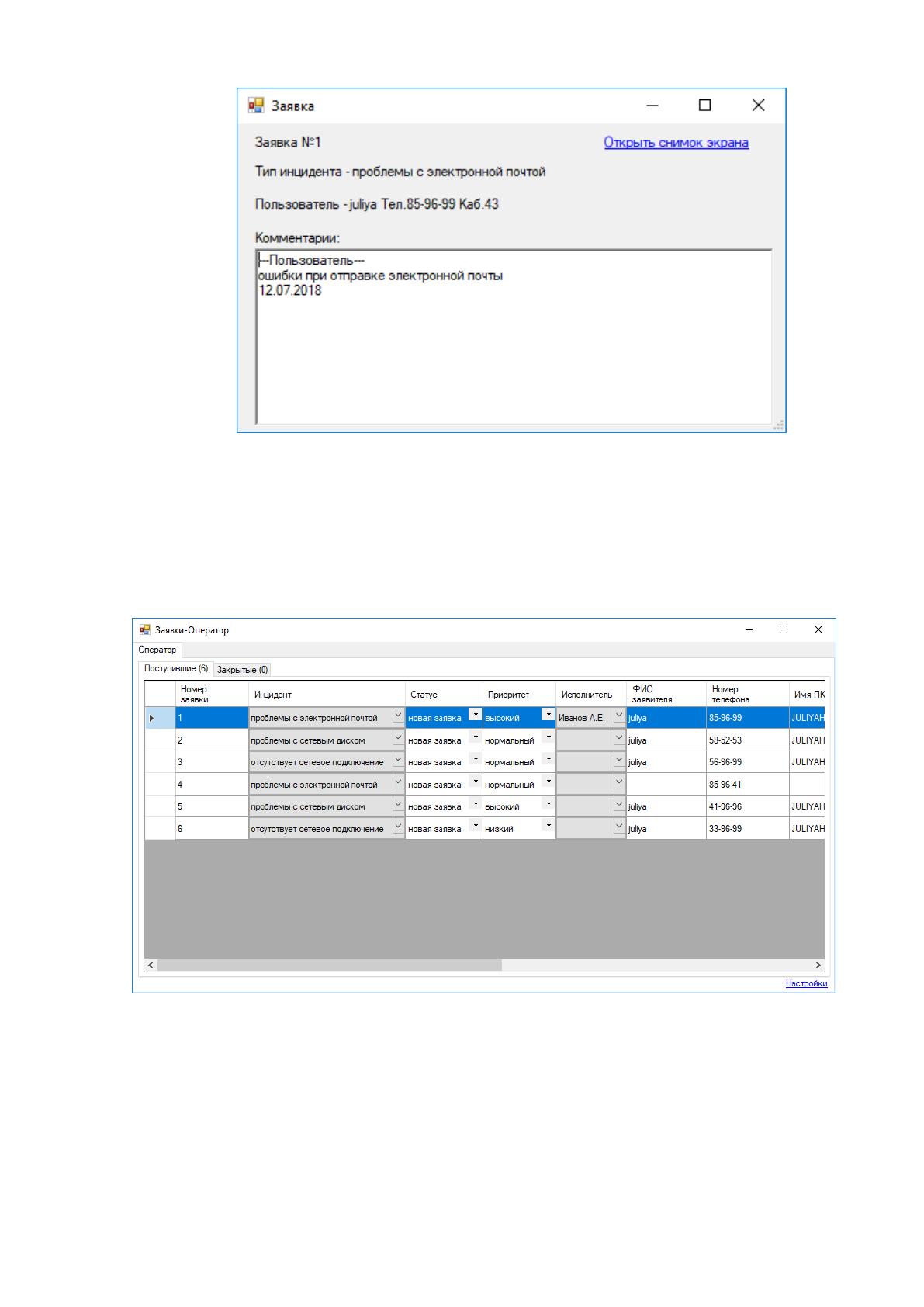Open priority dropdown for request 6 'низкий'
Image resolution: width=924 pixels, height=1307 pixels.
point(548,826)
